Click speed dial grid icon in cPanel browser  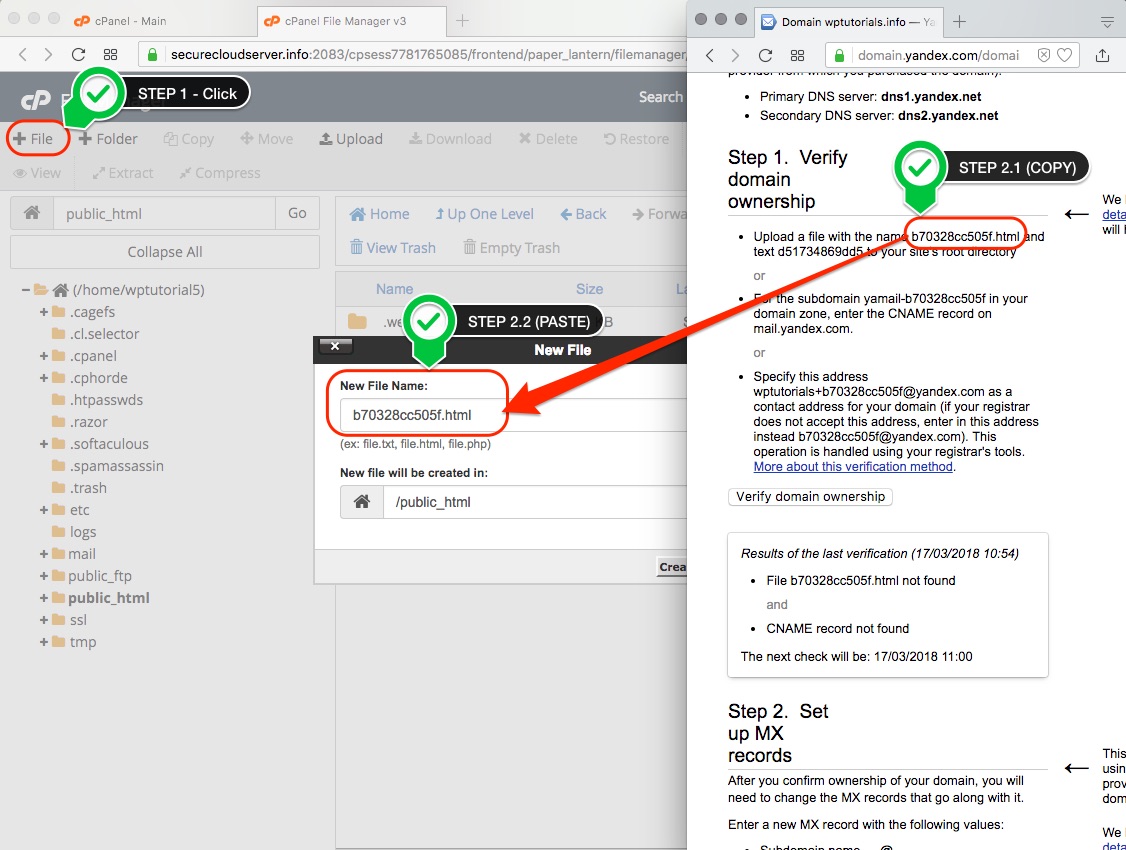coord(110,55)
